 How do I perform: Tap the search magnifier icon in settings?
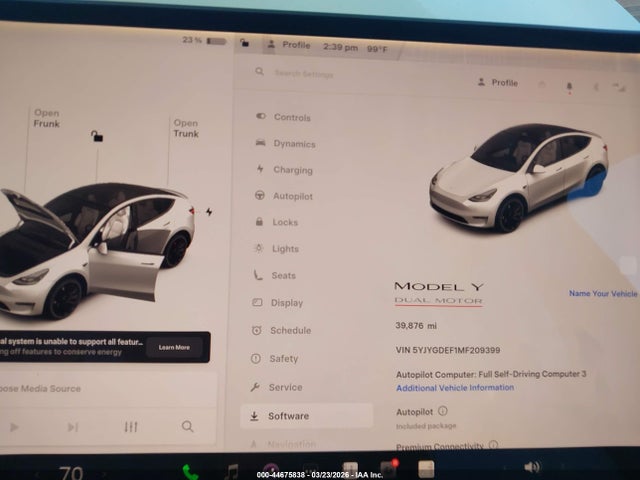tap(259, 72)
